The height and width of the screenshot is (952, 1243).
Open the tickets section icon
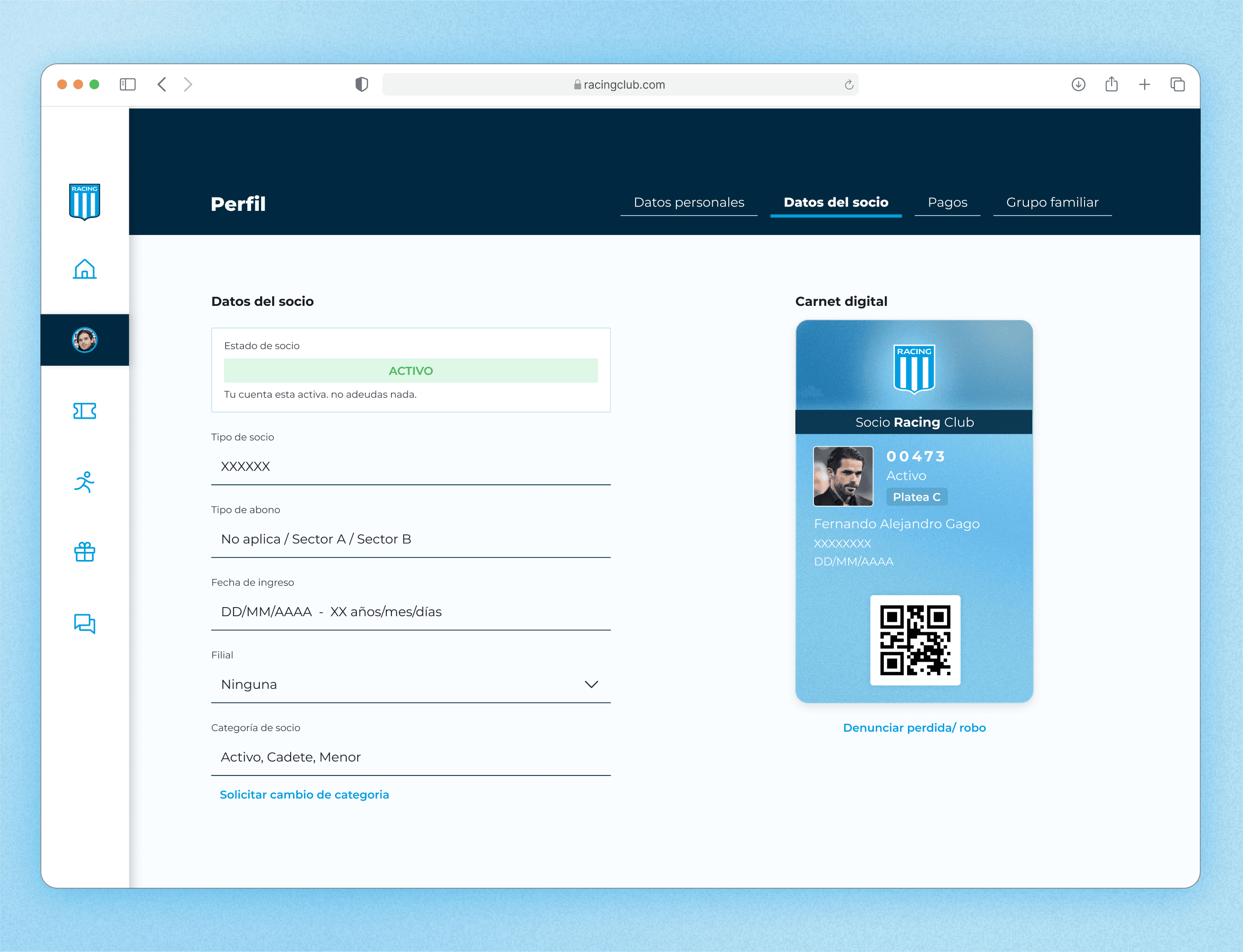point(84,411)
